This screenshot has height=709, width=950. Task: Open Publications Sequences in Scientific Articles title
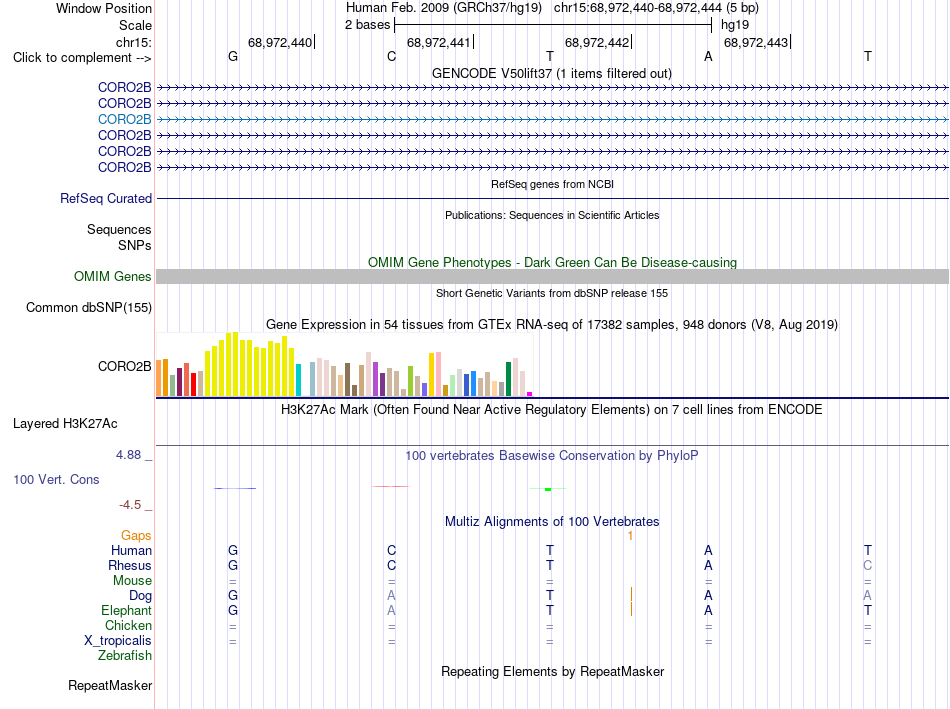(x=552, y=215)
